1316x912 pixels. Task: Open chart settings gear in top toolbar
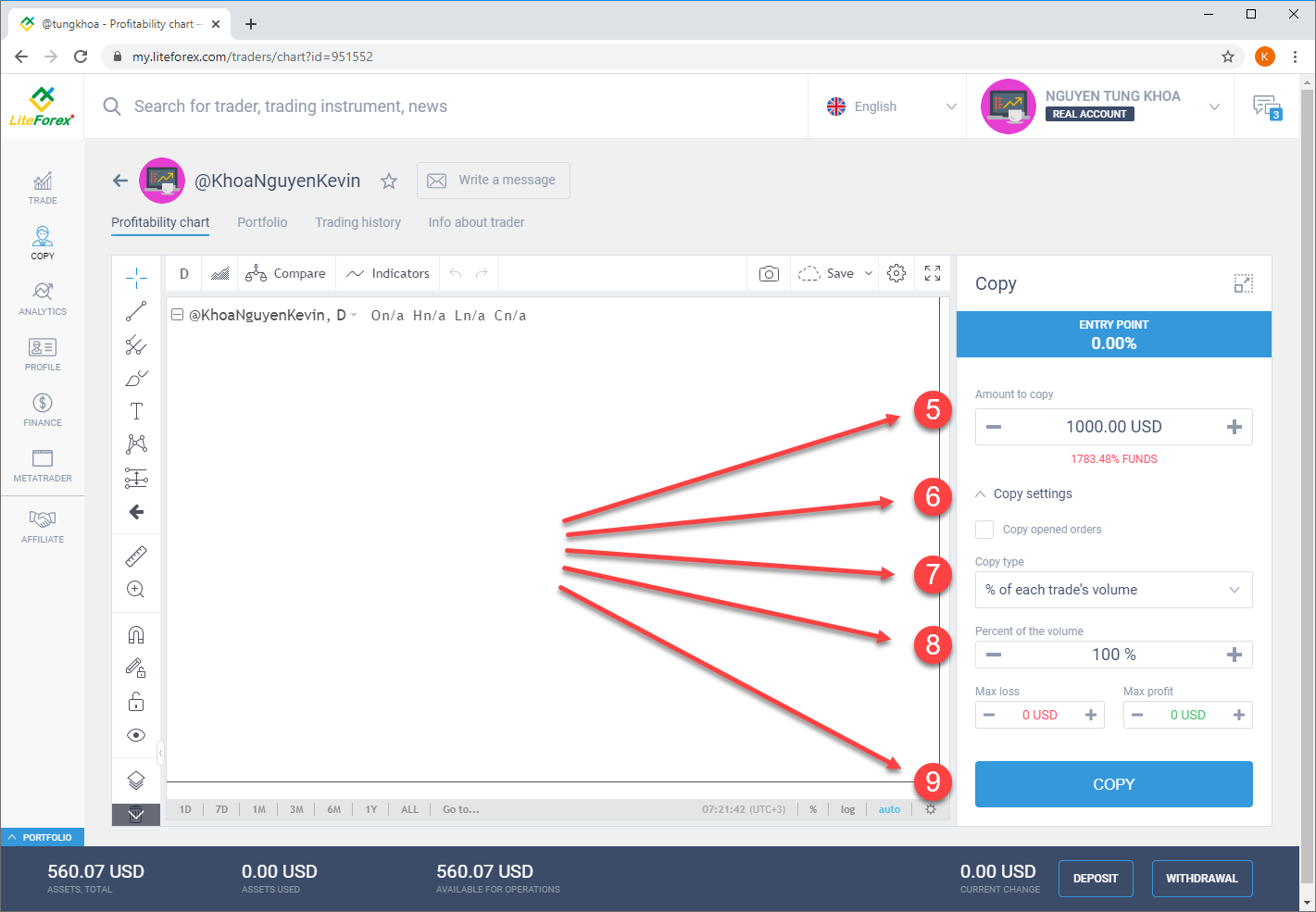point(896,274)
